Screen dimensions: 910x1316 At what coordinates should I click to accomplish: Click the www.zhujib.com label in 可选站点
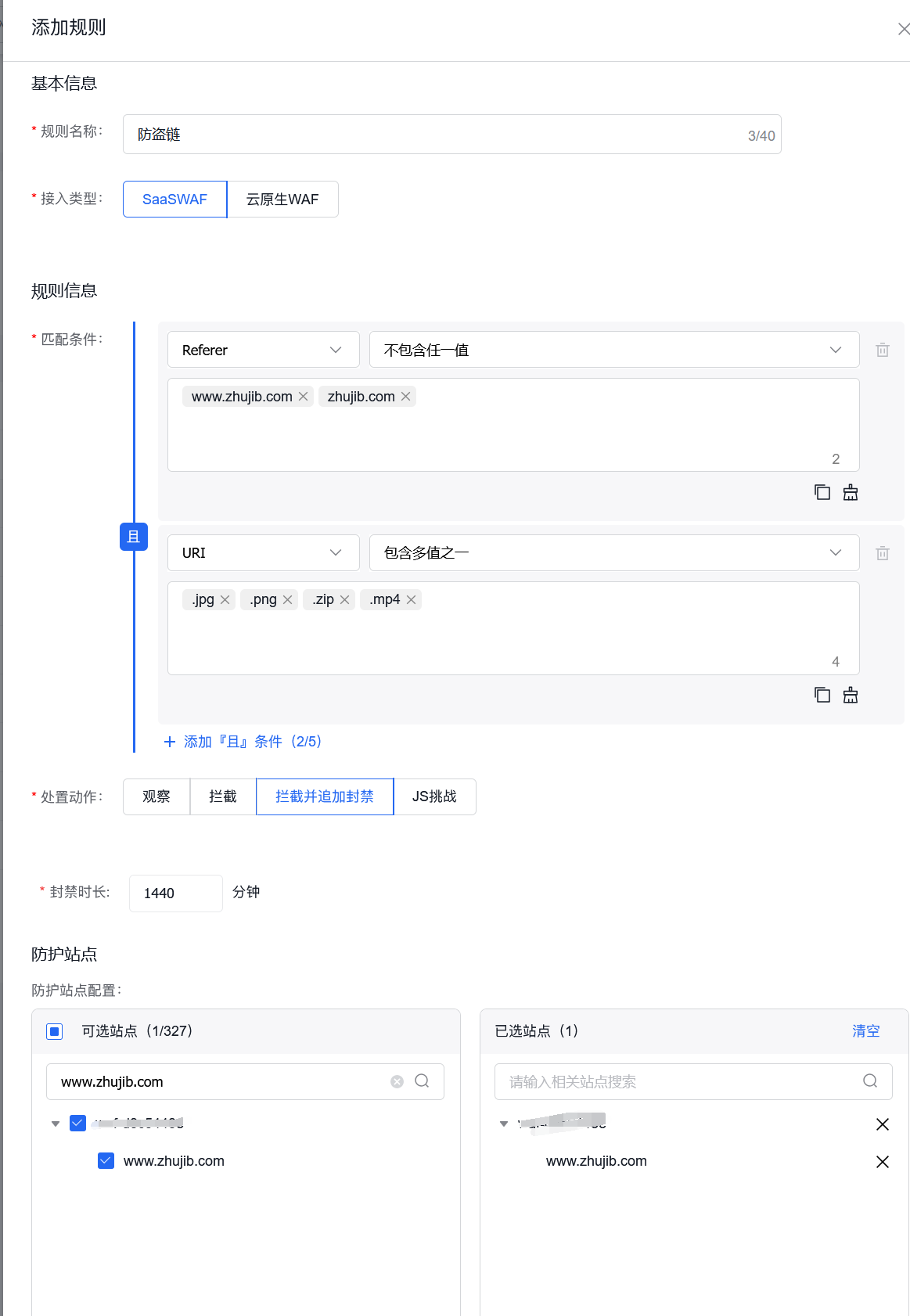pos(174,1161)
